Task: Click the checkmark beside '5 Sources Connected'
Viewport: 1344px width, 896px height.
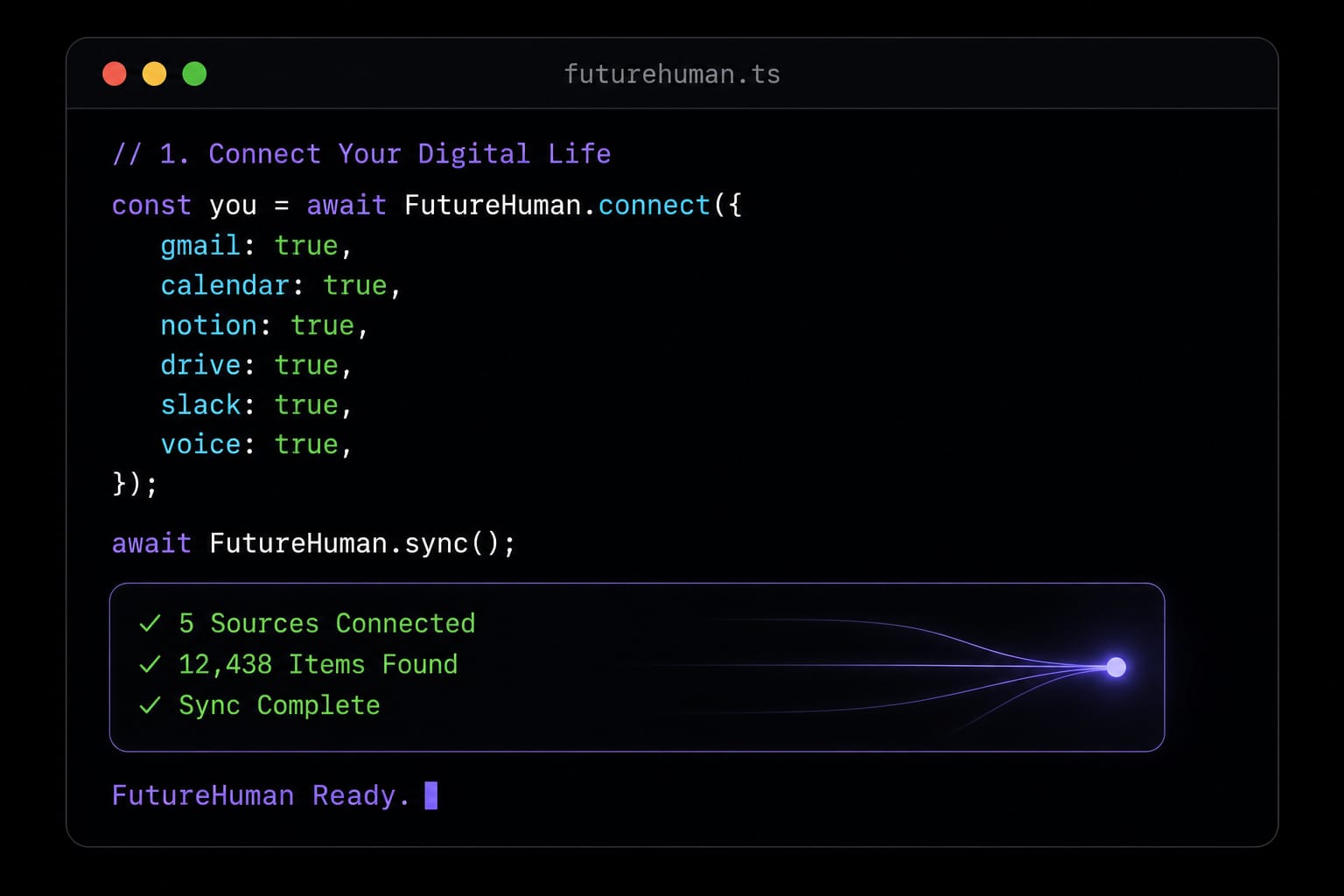Action: [x=150, y=623]
